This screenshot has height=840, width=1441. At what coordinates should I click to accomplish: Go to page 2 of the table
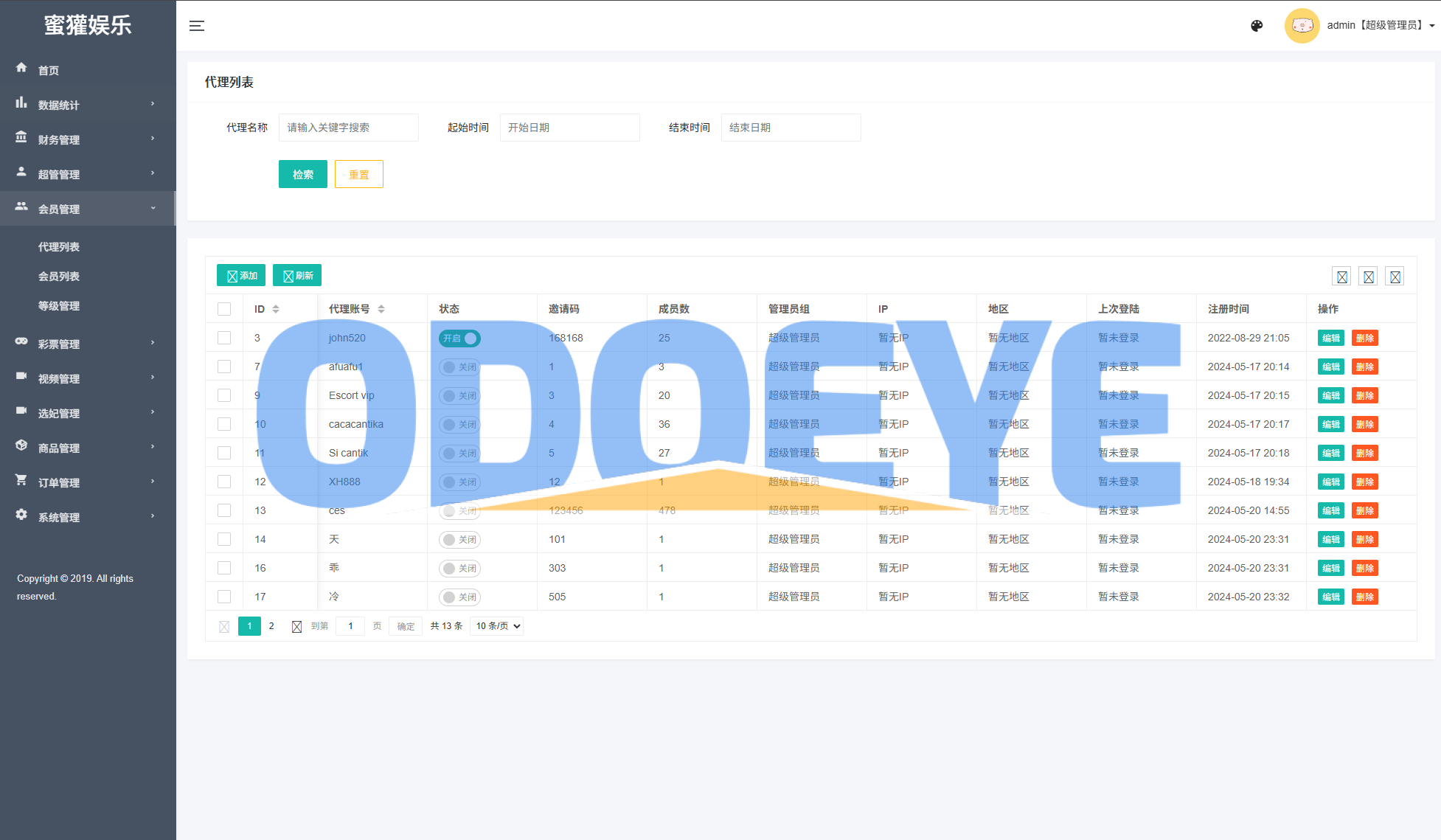pyautogui.click(x=271, y=626)
